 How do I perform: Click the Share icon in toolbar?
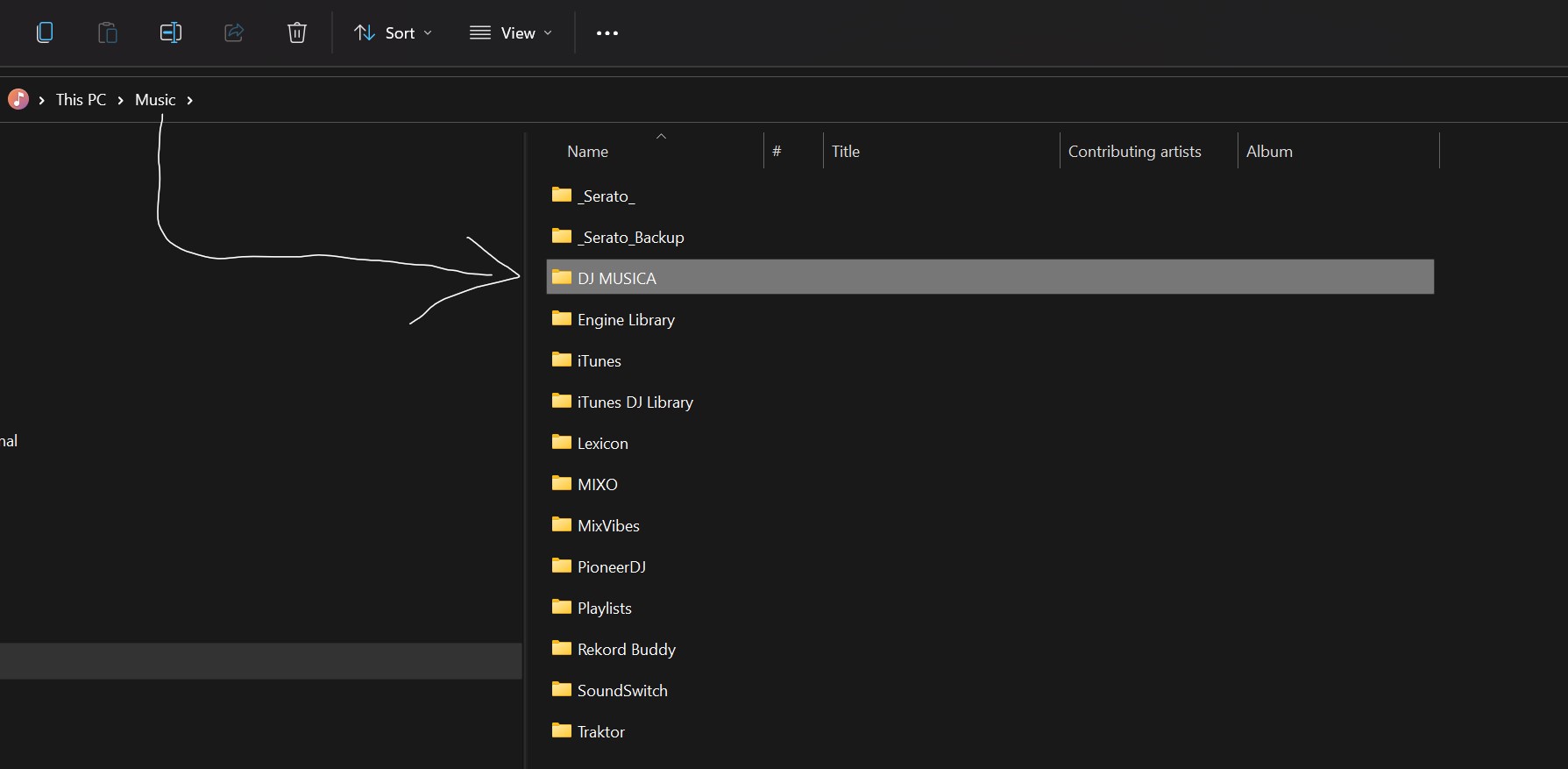coord(234,32)
